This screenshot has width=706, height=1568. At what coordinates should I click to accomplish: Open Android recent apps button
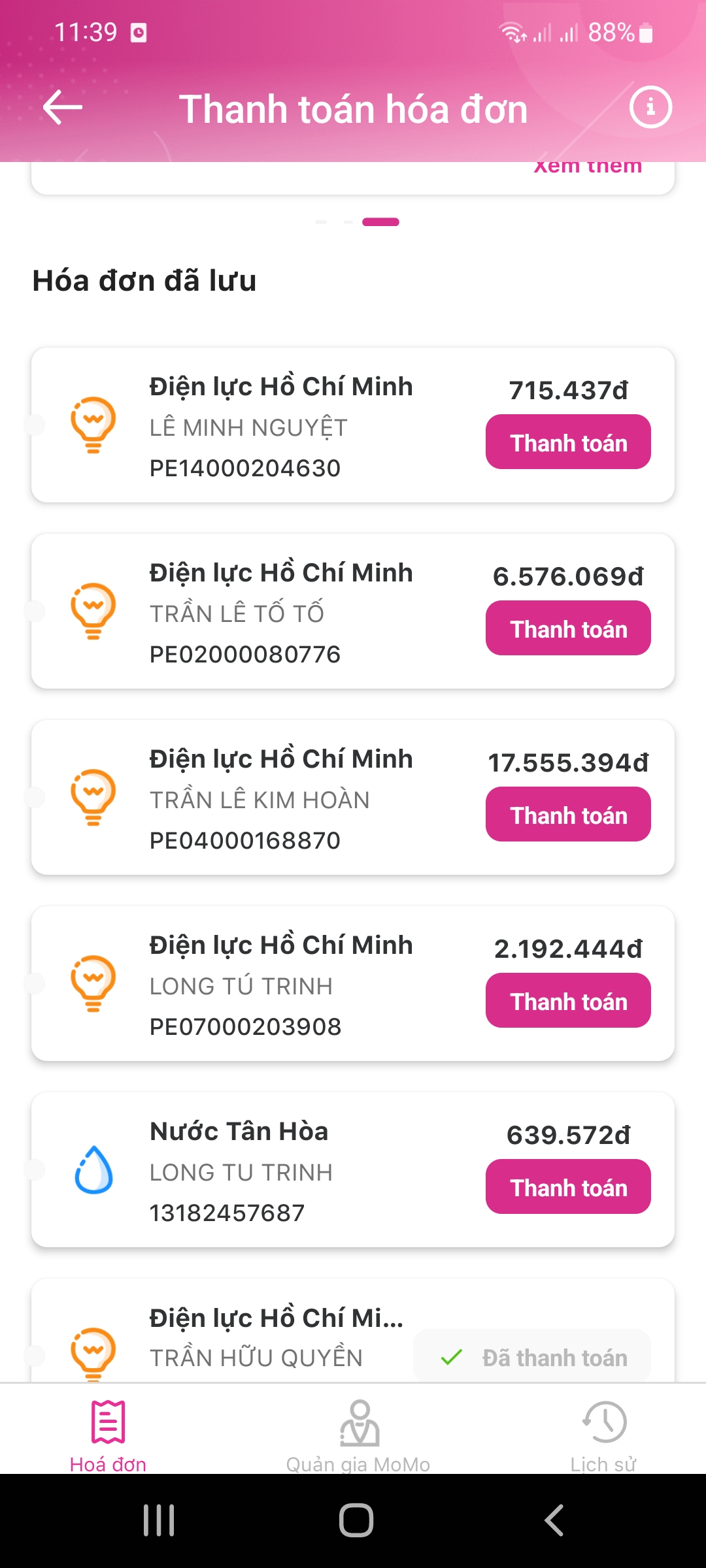point(159,1520)
